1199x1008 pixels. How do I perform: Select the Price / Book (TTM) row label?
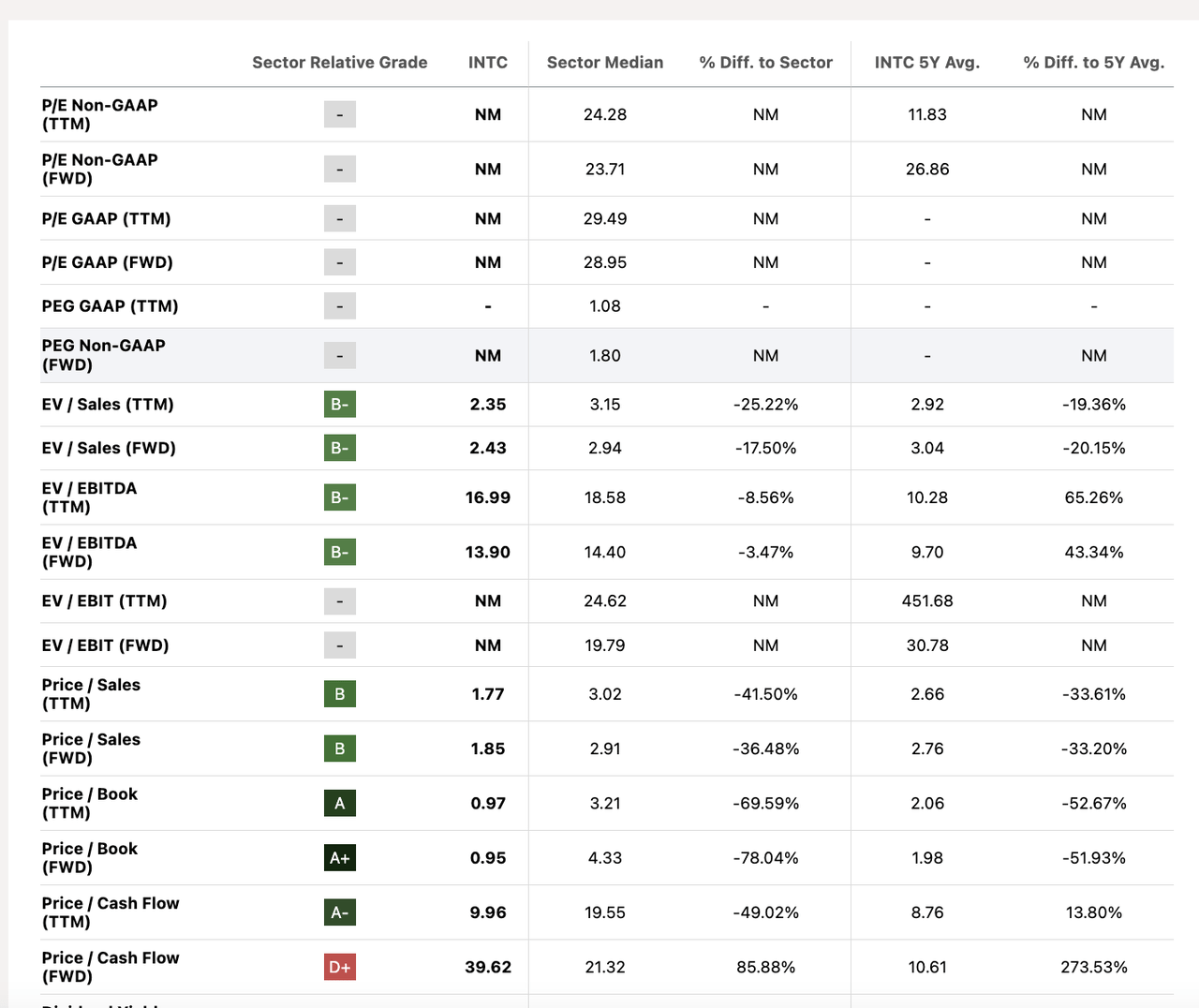(x=90, y=803)
